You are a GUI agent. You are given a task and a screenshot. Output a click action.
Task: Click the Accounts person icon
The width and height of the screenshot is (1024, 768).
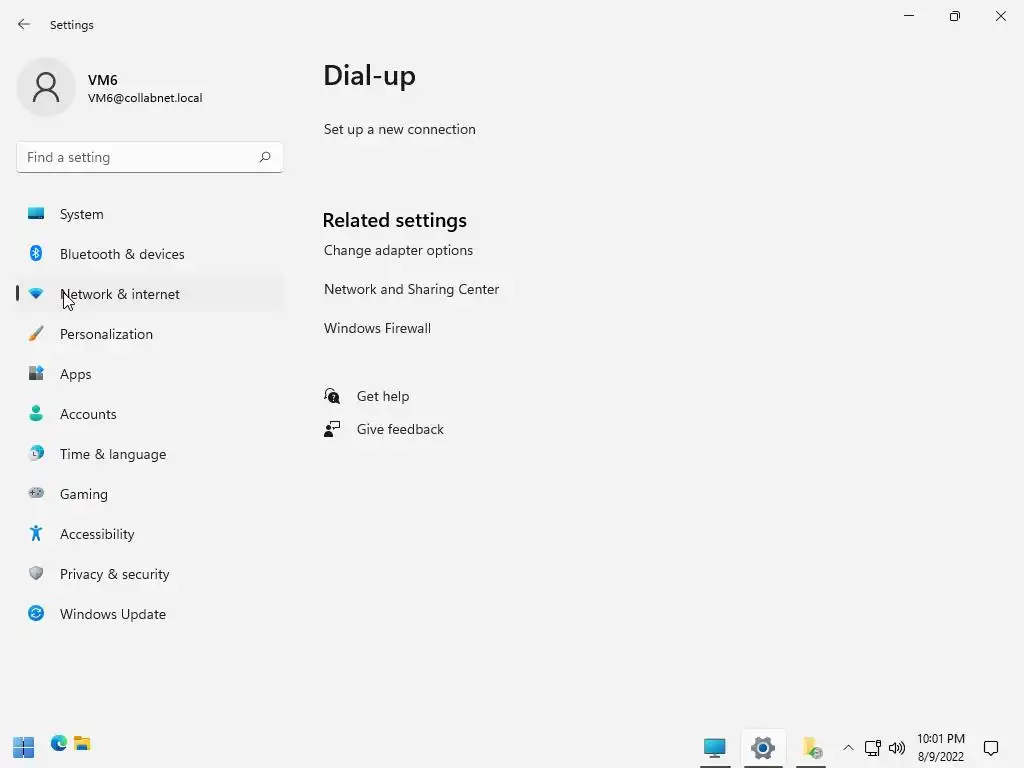[x=36, y=413]
